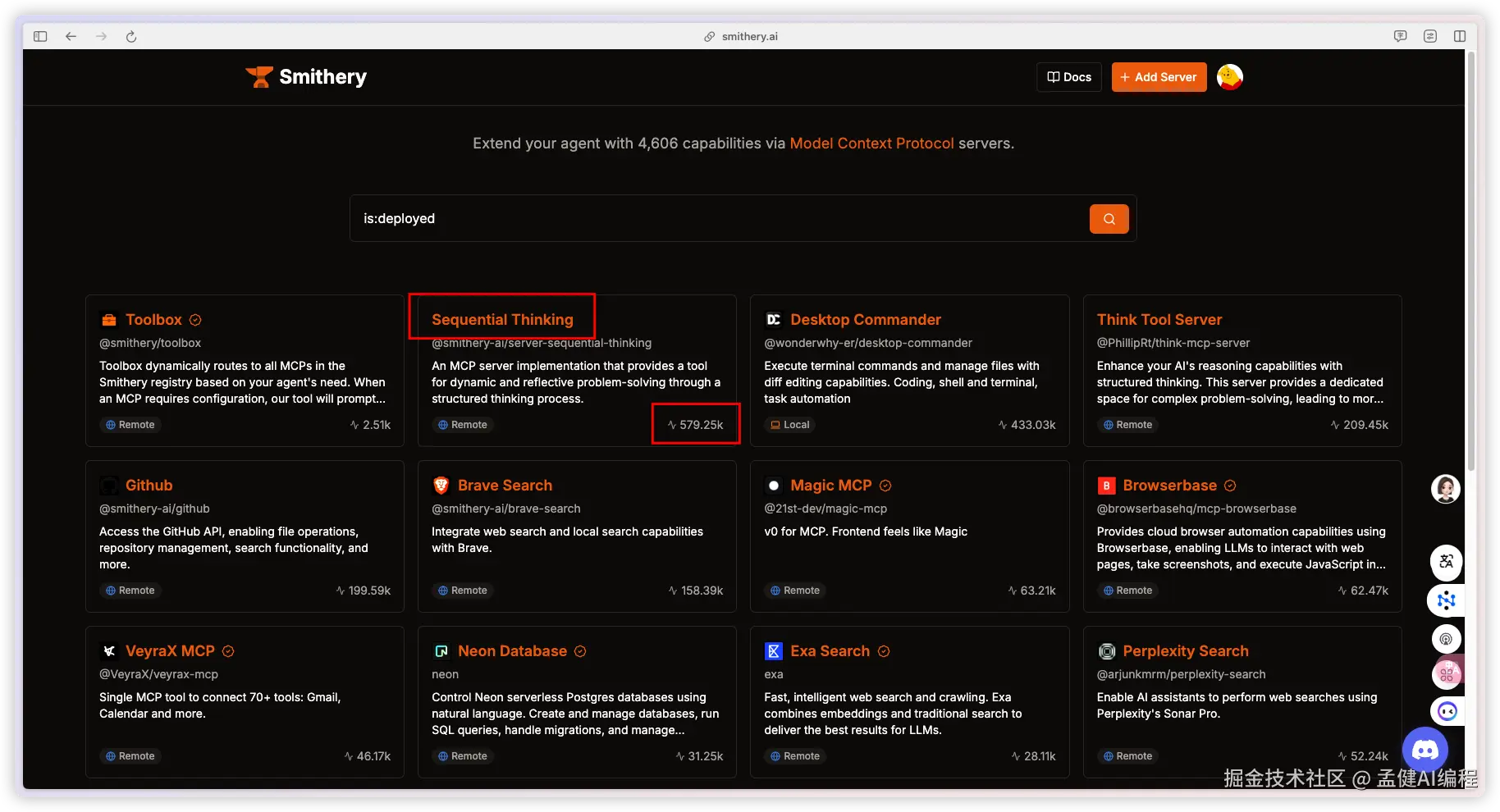Screen dimensions: 1500x812
Task: Click the @21st-dev/magic-mcp handle
Action: pos(825,509)
